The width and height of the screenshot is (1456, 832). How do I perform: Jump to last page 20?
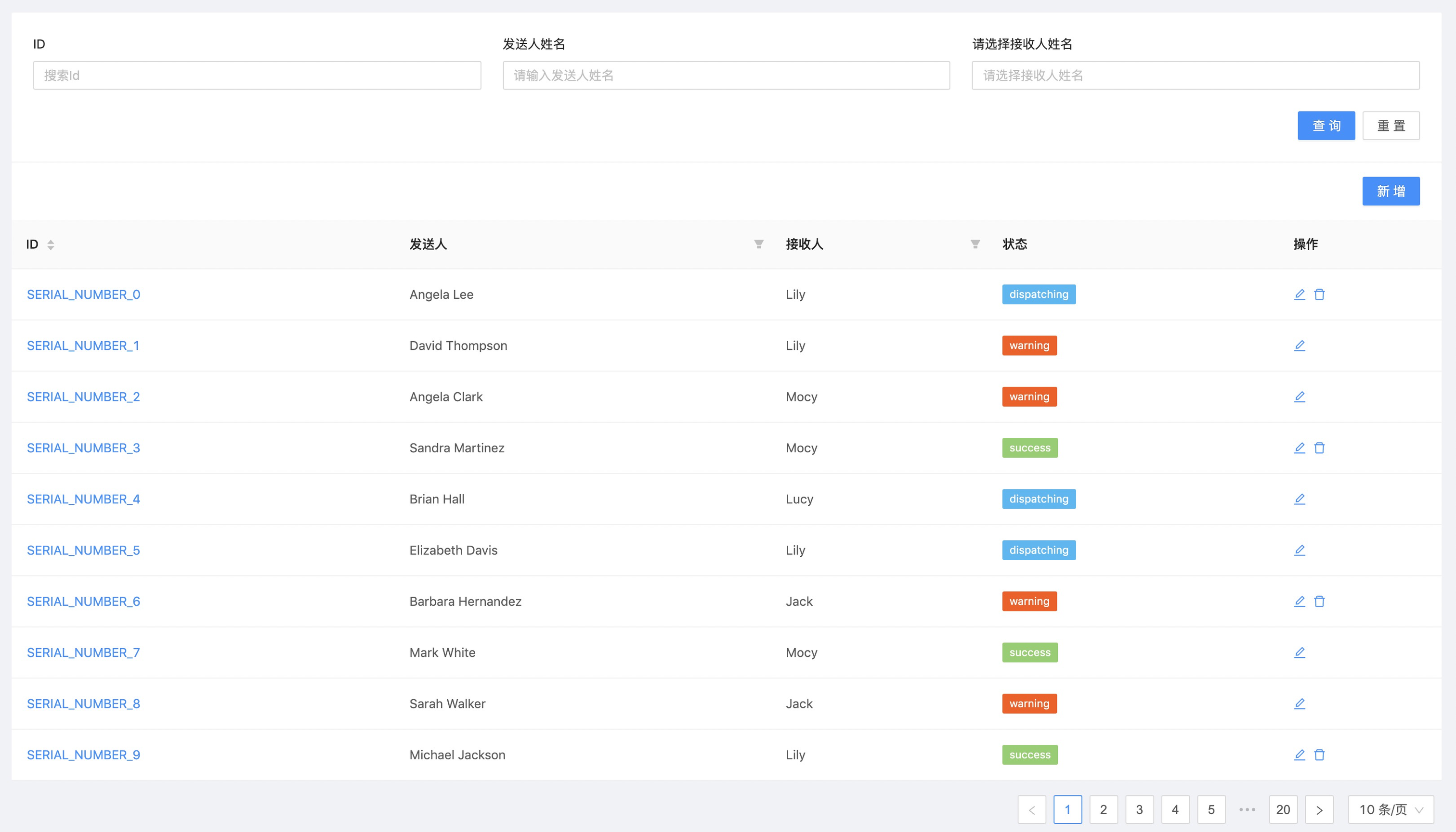click(1283, 810)
